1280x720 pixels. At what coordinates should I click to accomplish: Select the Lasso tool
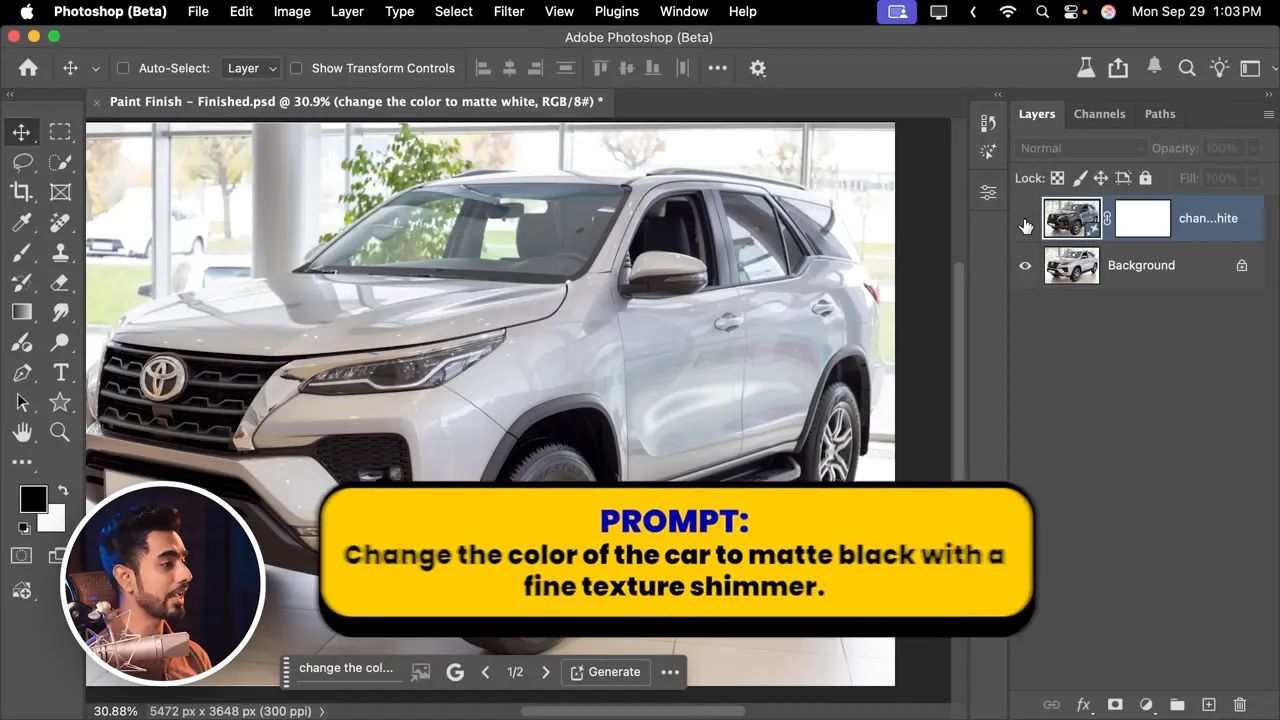pyautogui.click(x=21, y=162)
